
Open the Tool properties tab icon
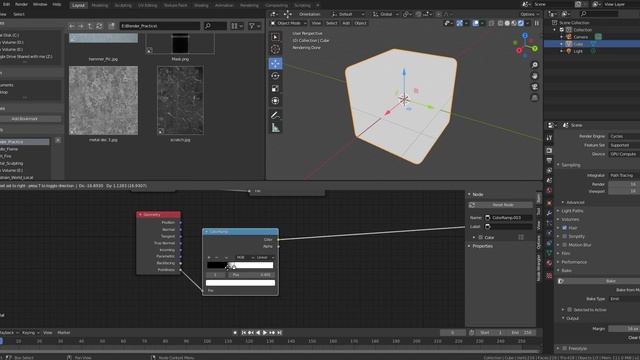(549, 138)
